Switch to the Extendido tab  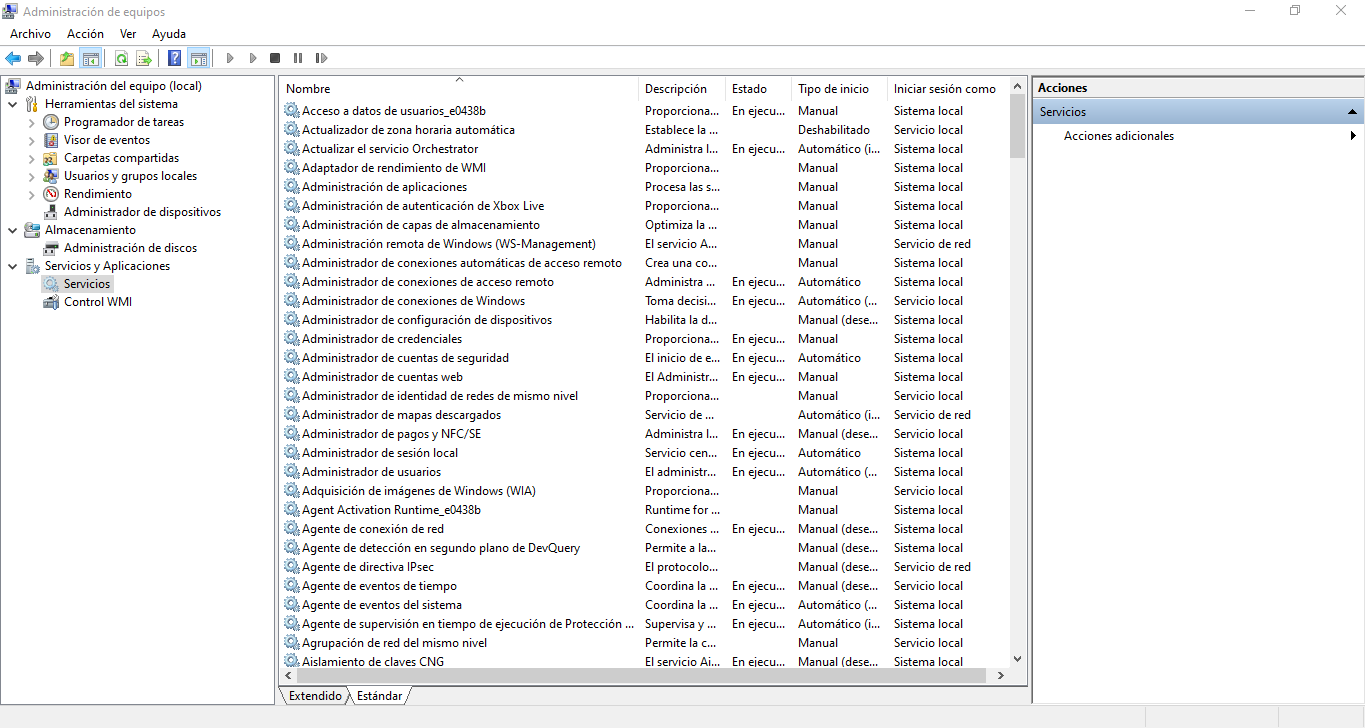[x=315, y=696]
